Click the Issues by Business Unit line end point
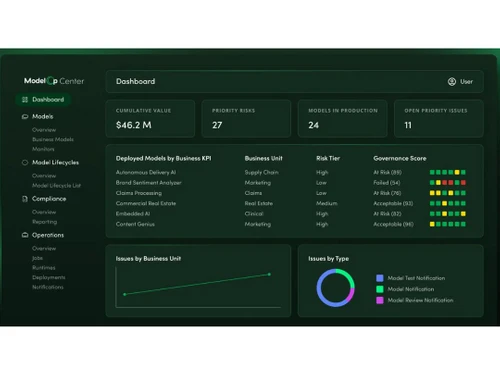This screenshot has width=500, height=375. point(269,274)
